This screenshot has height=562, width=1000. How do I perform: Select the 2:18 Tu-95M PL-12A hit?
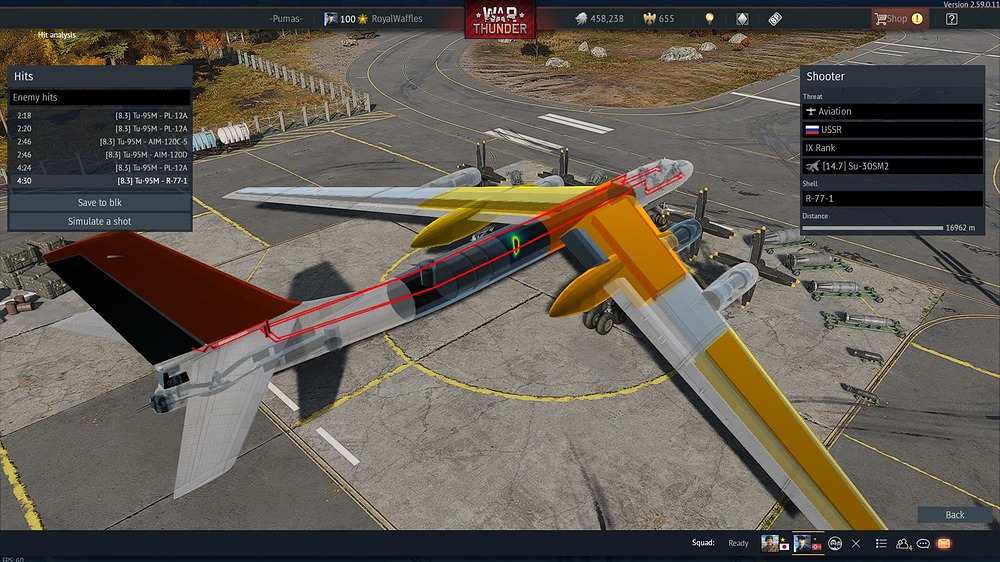coord(99,115)
